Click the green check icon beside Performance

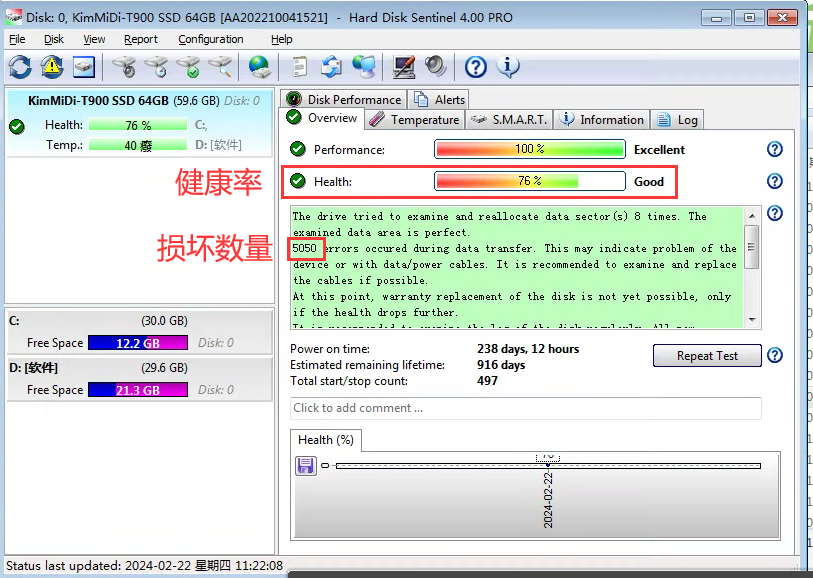coord(298,149)
